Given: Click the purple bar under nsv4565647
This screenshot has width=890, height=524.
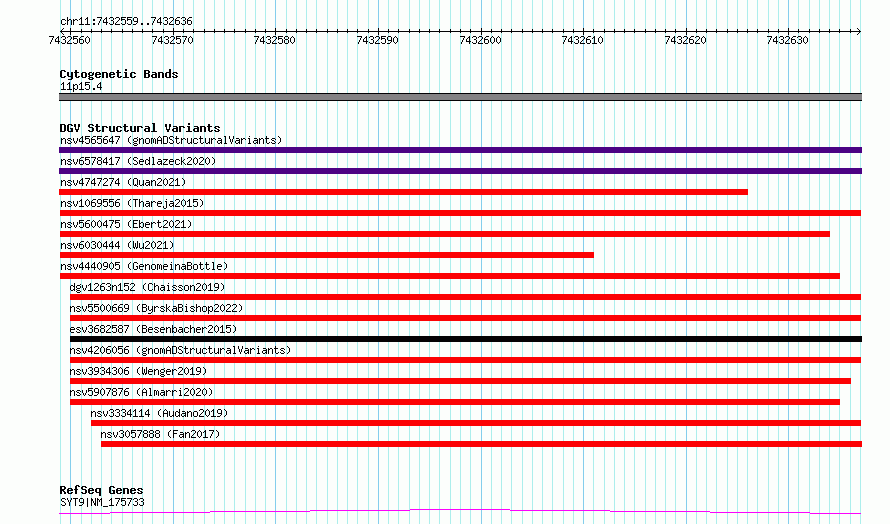Looking at the screenshot, I should [460, 150].
